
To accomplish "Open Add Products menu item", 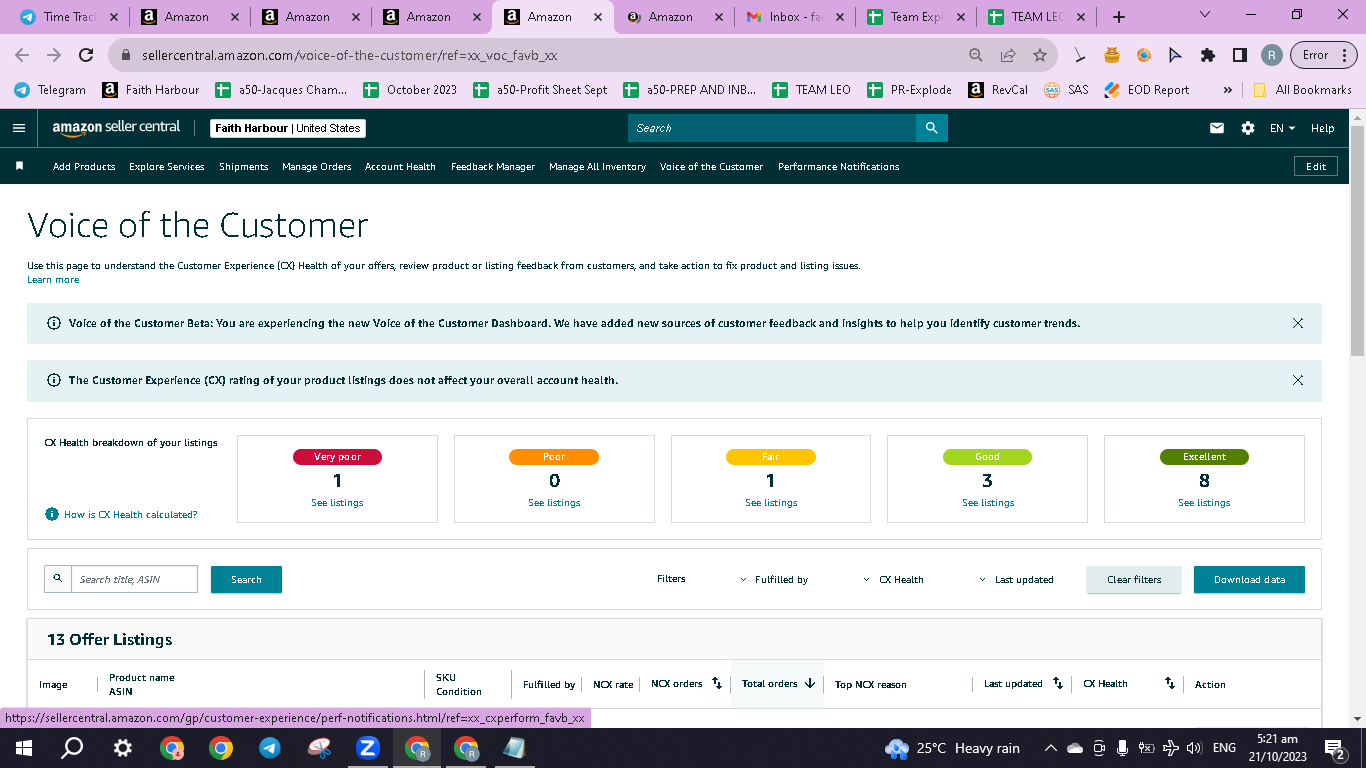I will coord(84,167).
